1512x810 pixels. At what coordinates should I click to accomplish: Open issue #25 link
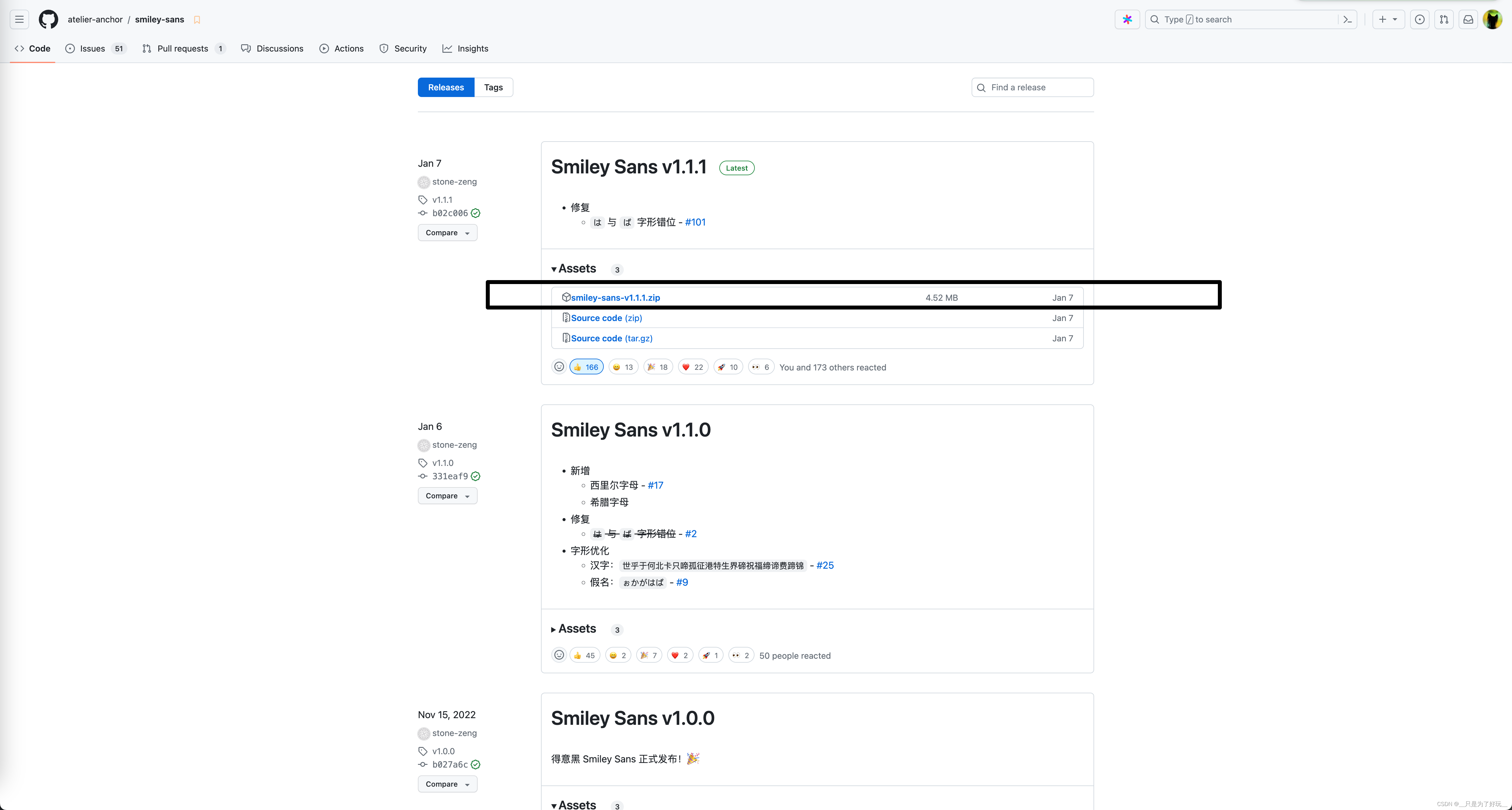[825, 565]
